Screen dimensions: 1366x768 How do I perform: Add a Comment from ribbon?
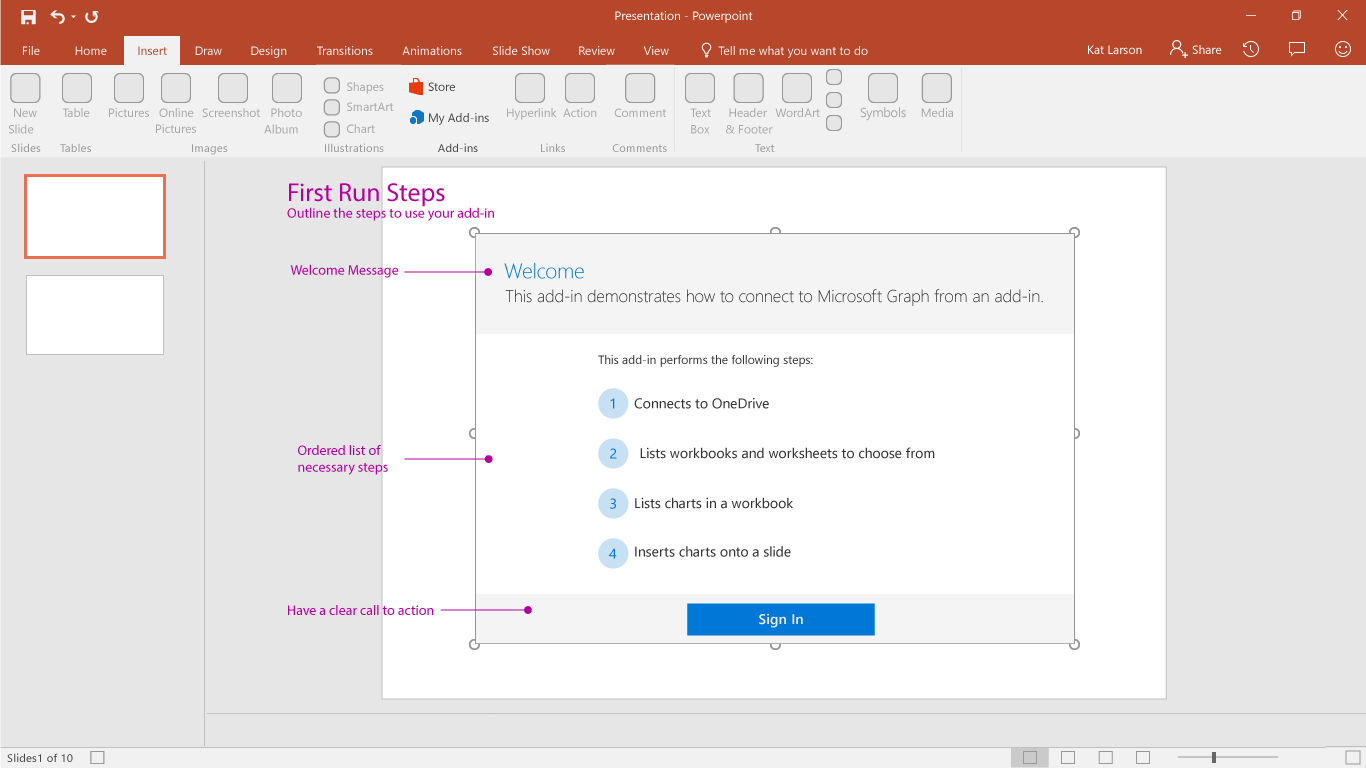(x=640, y=97)
